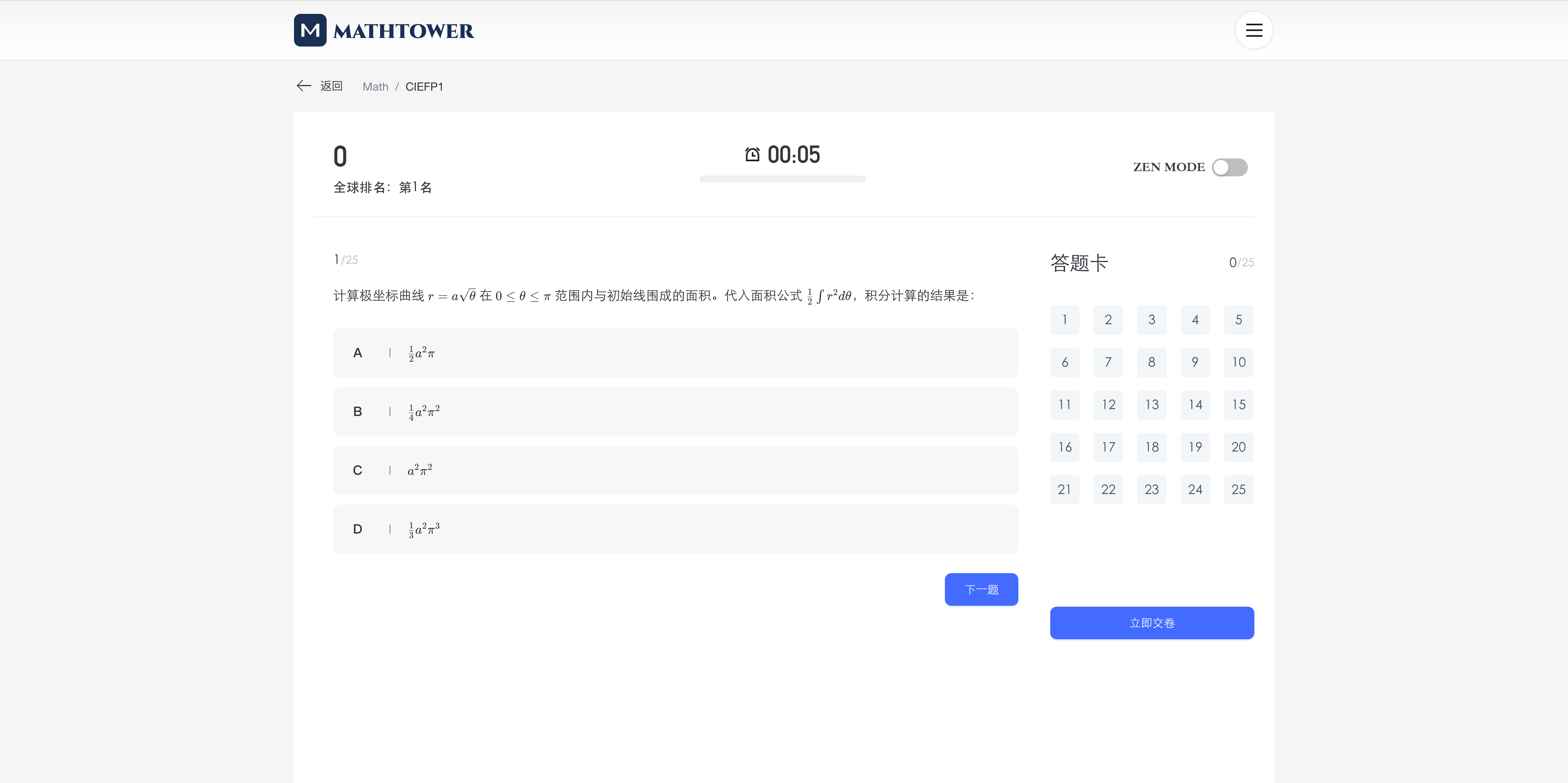Select answer option D
This screenshot has height=783, width=1568.
tap(675, 529)
